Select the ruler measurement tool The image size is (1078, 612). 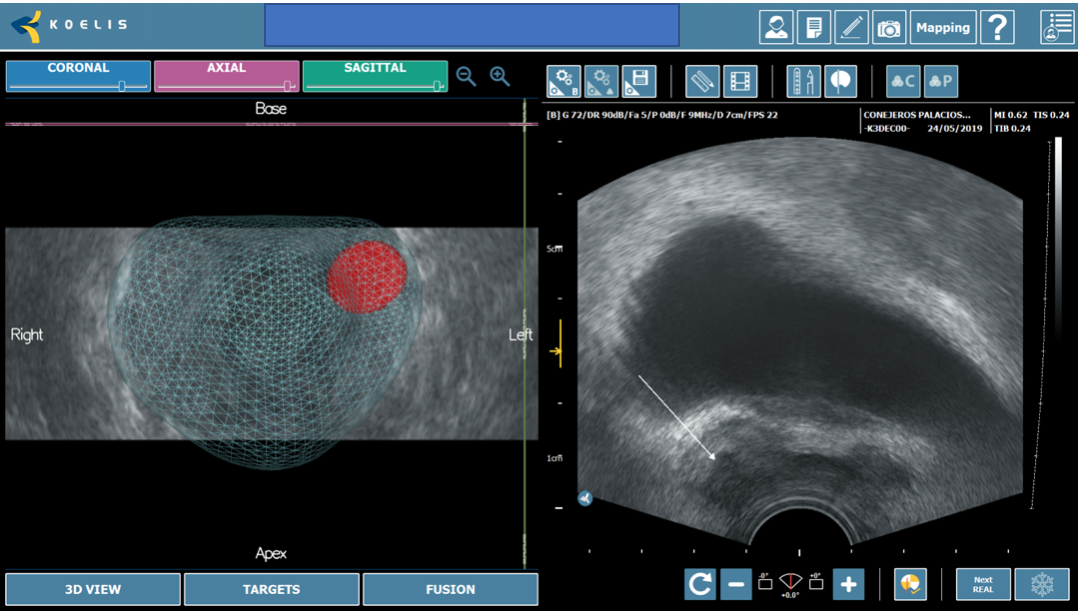[x=703, y=81]
